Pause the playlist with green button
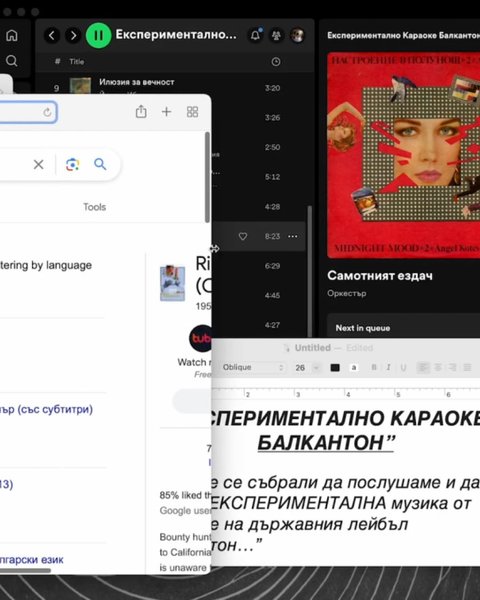The width and height of the screenshot is (480, 600). (x=98, y=36)
